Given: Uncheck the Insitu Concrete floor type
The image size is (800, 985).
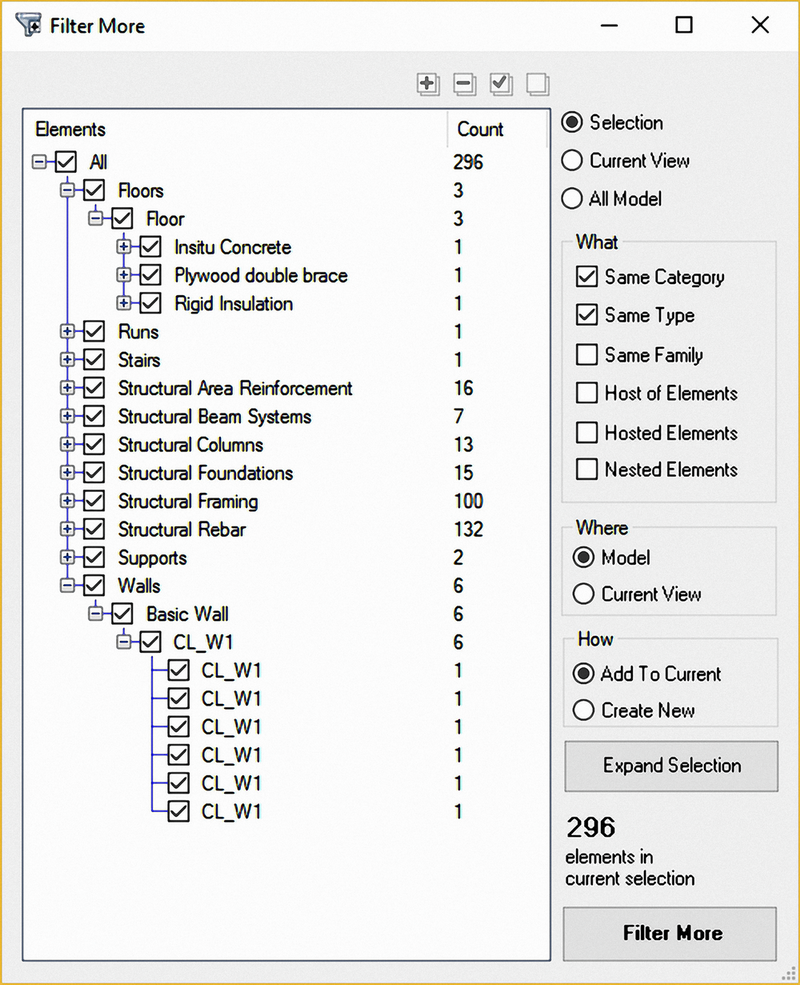Looking at the screenshot, I should [150, 247].
